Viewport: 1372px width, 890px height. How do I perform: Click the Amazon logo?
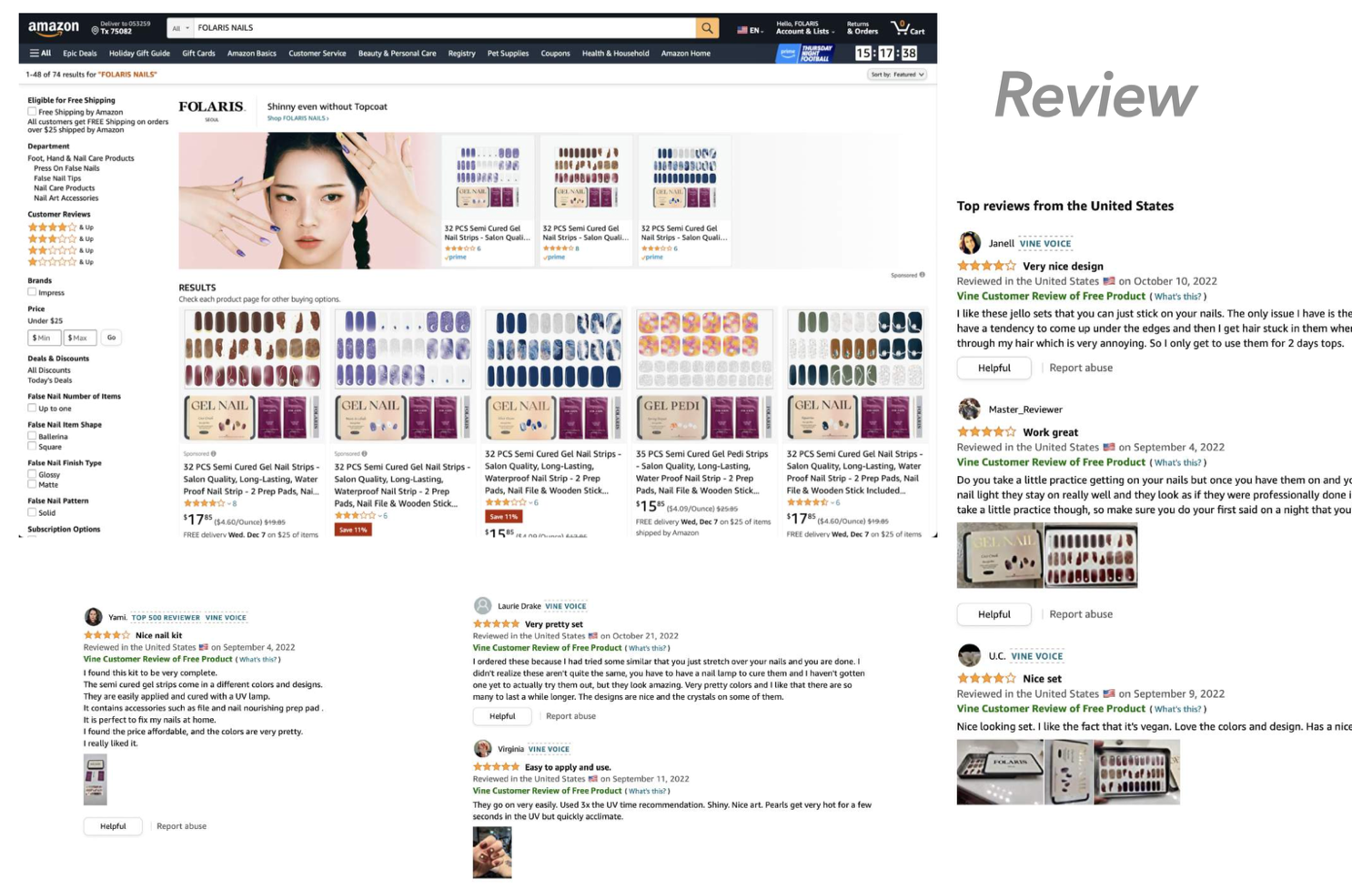(54, 28)
